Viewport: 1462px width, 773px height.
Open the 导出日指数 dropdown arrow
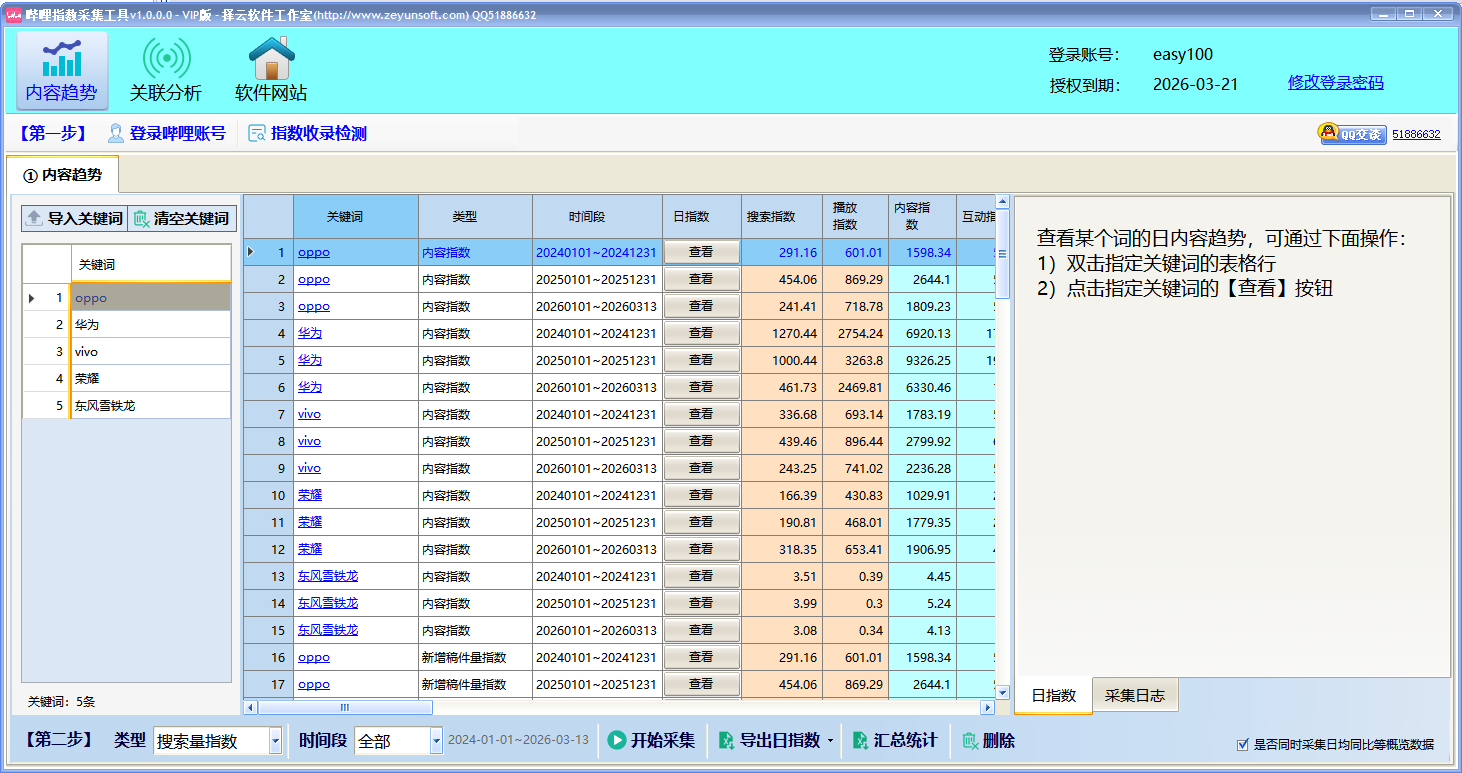(x=830, y=741)
